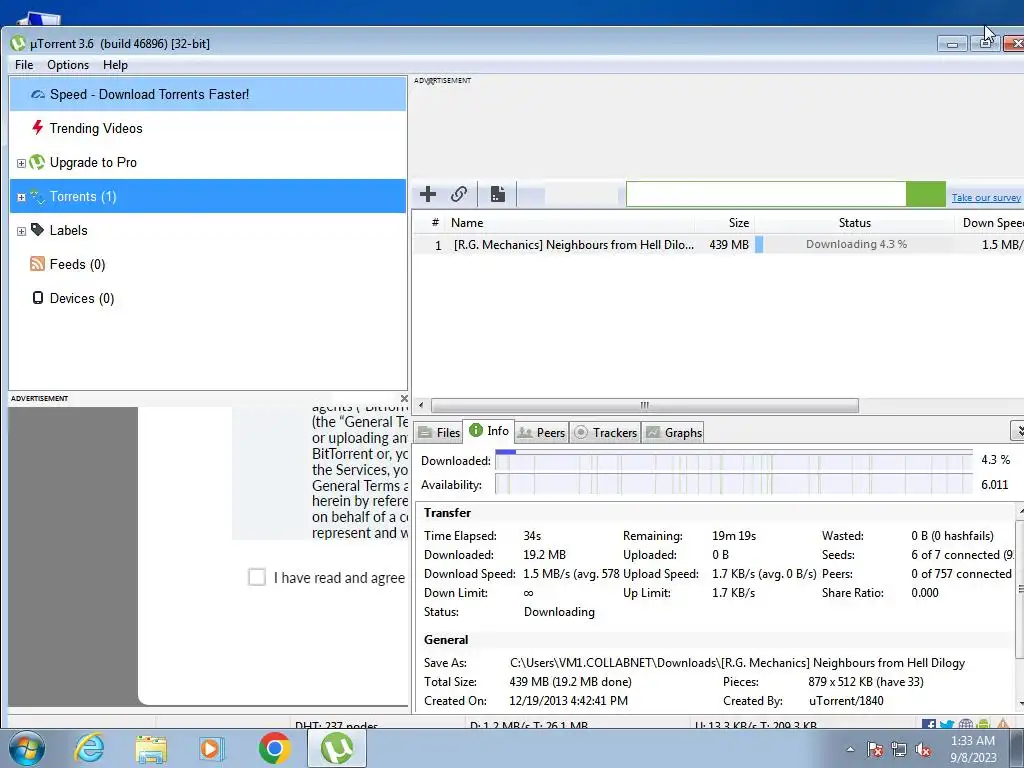Click the Twitter bird icon in the status bar
This screenshot has height=768, width=1024.
[x=947, y=724]
